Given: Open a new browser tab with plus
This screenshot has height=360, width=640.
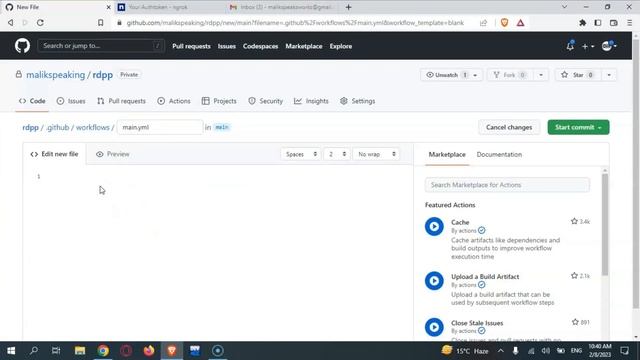Looking at the screenshot, I should pyautogui.click(x=348, y=7).
